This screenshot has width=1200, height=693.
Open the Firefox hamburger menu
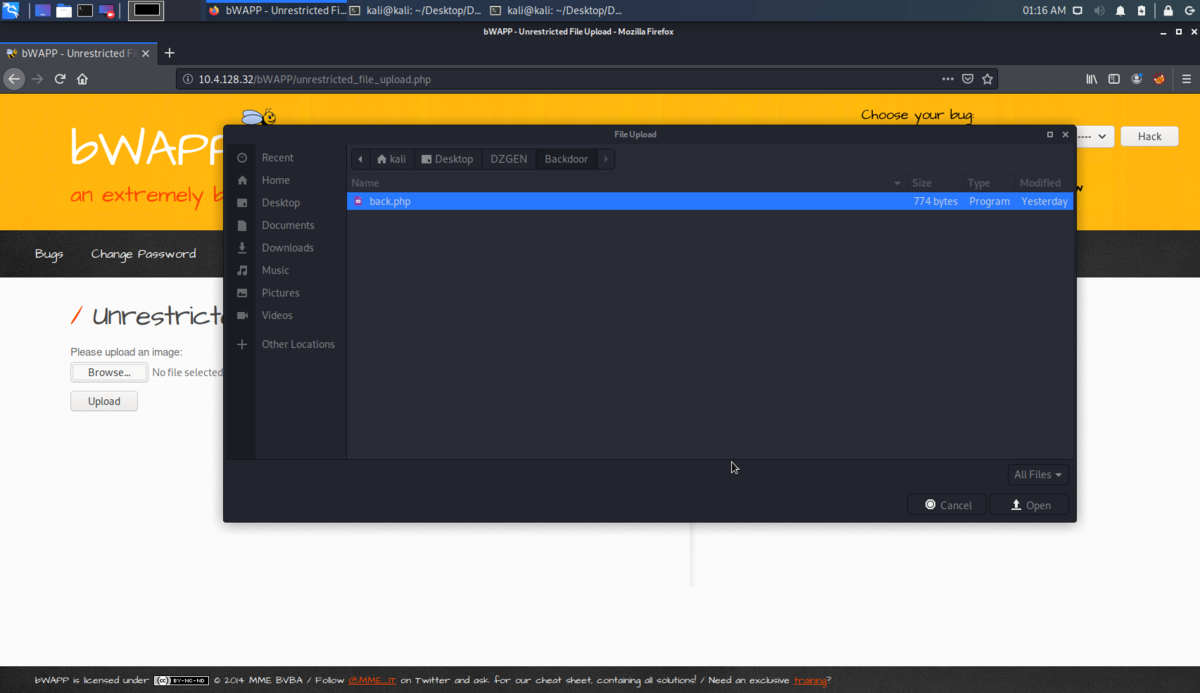pyautogui.click(x=1186, y=79)
